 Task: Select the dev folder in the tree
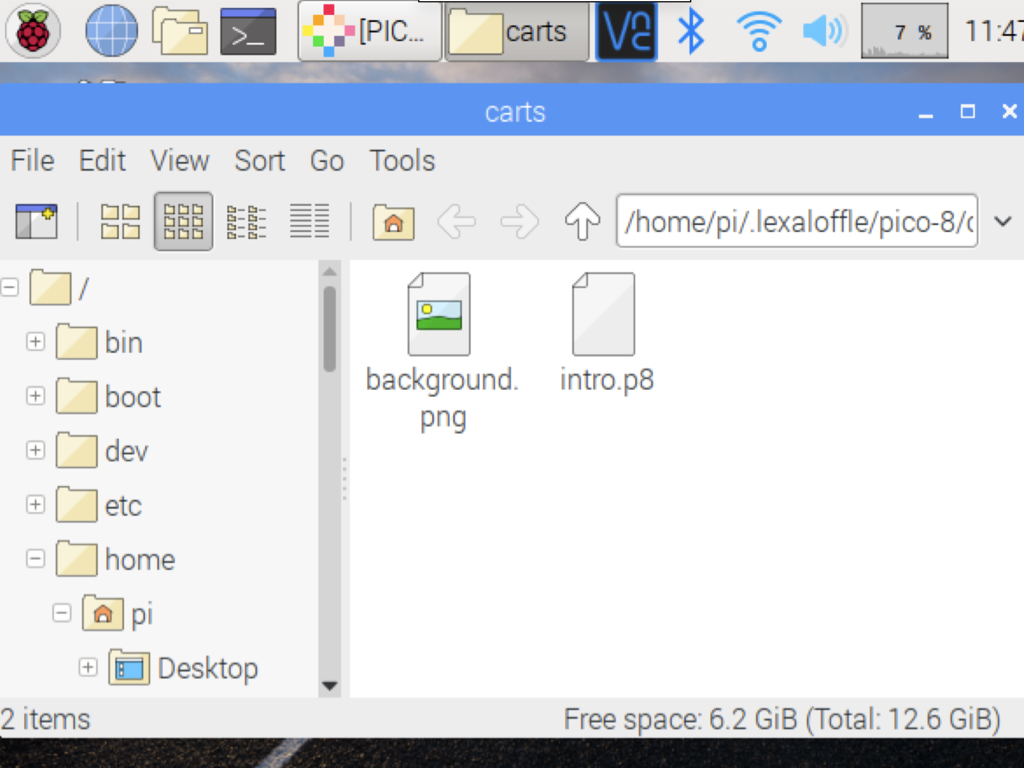102,450
